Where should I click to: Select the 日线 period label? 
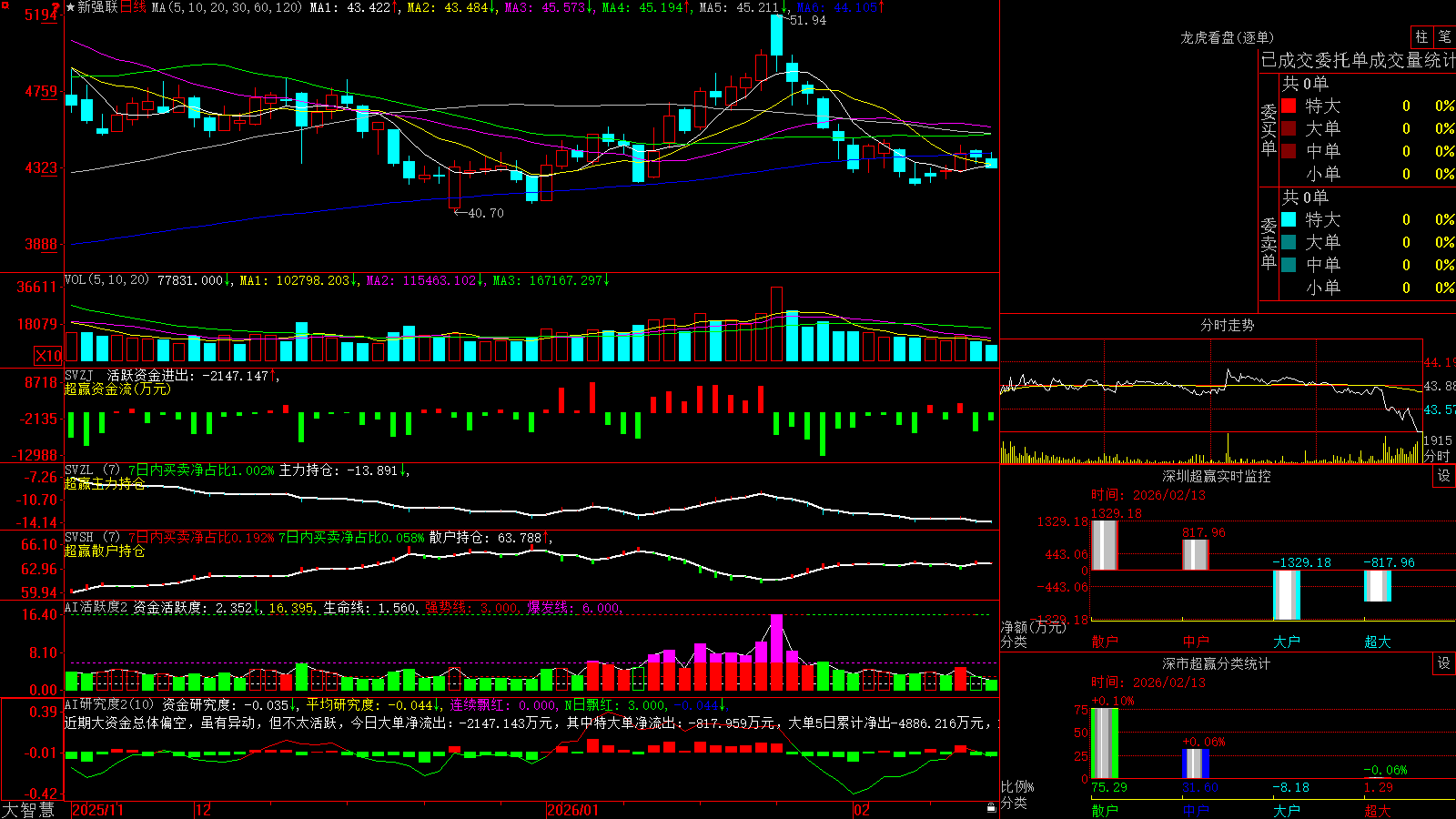[x=134, y=7]
